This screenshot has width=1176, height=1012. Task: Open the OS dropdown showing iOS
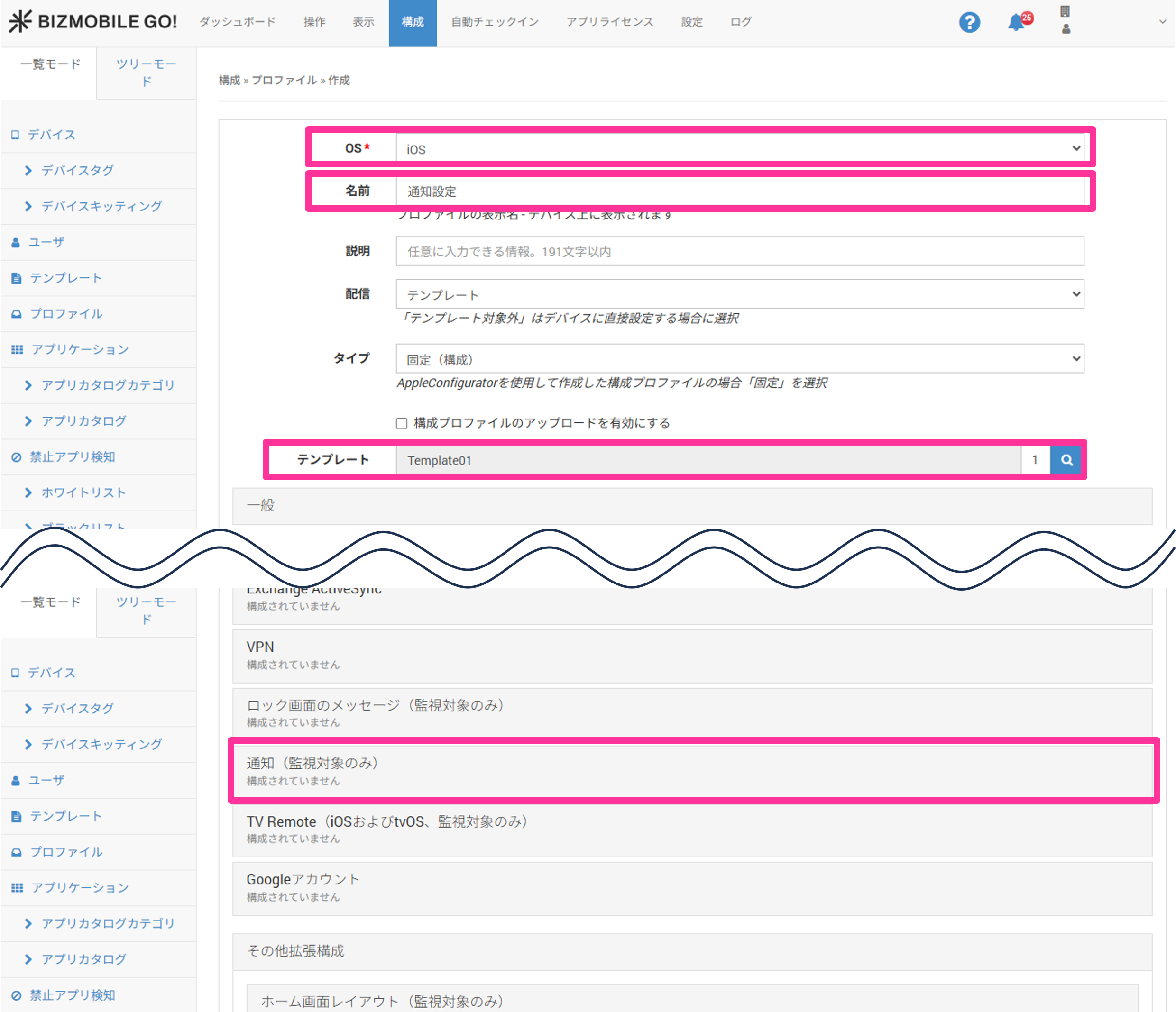tap(739, 149)
